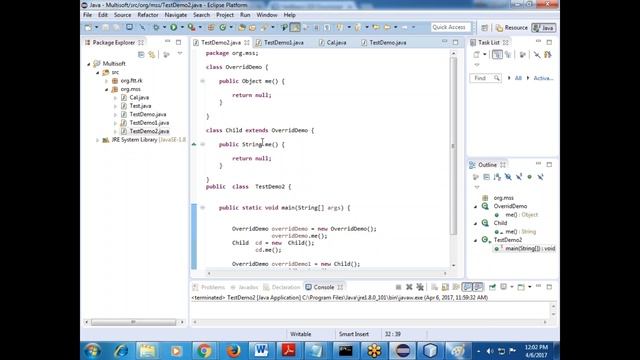Open Windows Start menu
The height and width of the screenshot is (360, 640).
click(93, 351)
